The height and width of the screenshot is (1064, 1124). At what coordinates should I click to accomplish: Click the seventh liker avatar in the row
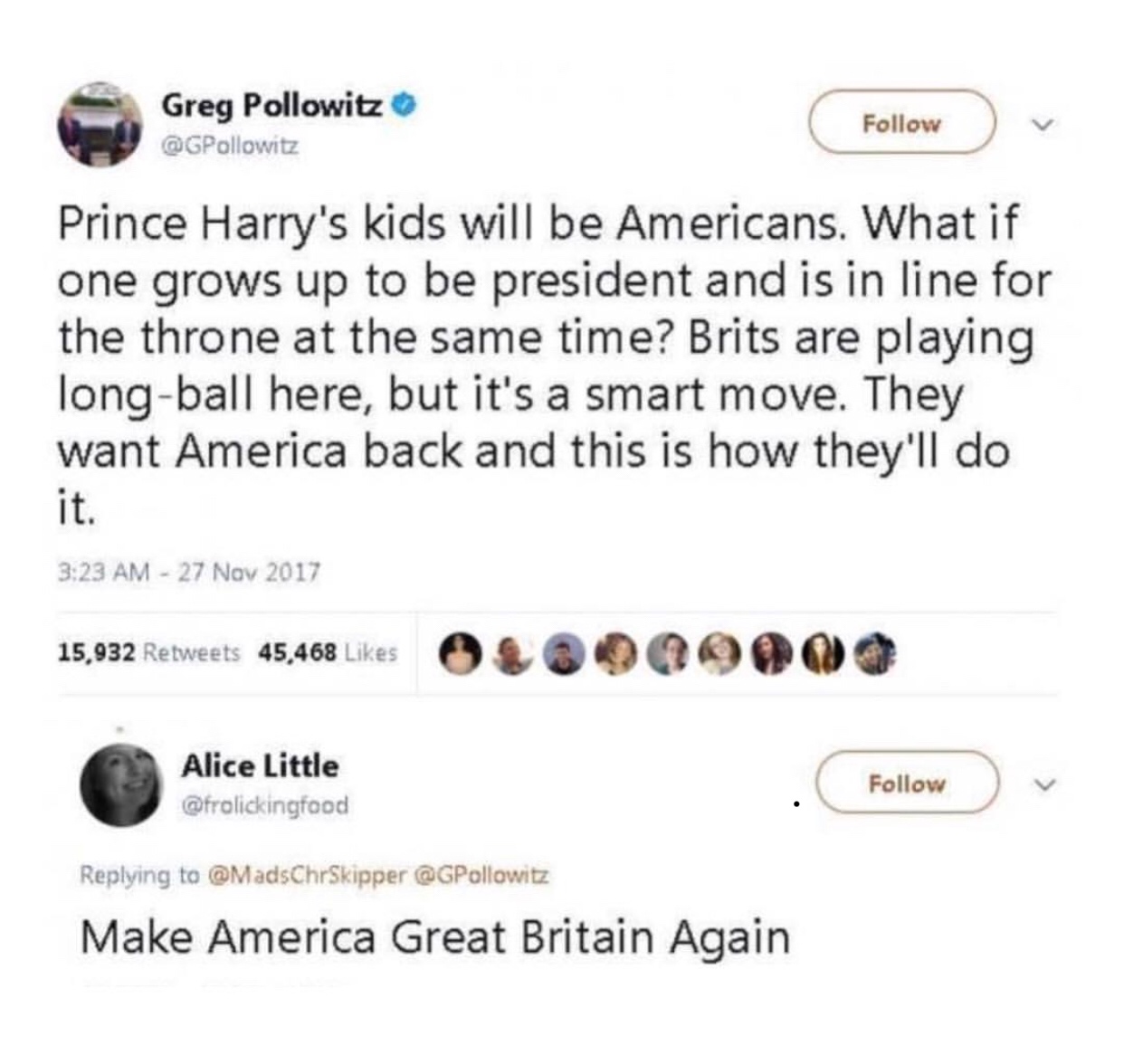[x=772, y=654]
